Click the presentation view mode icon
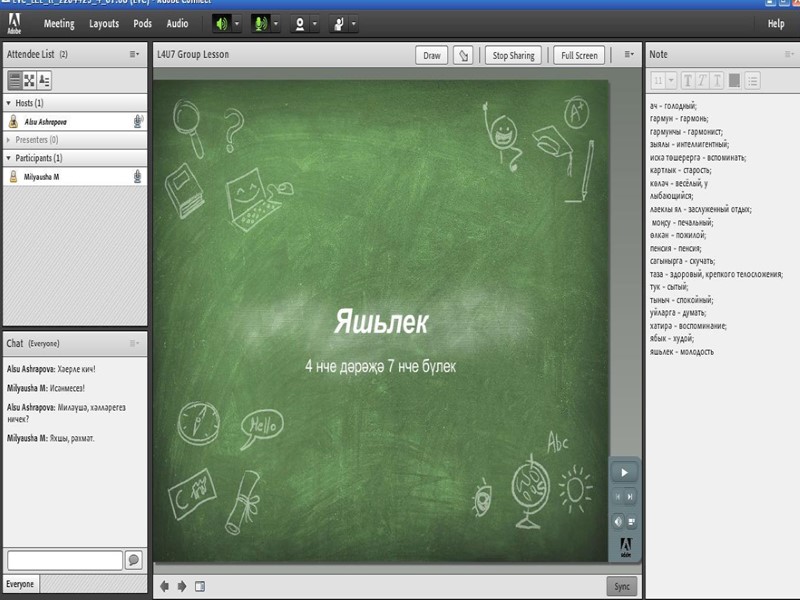Viewport: 800px width, 600px height. 631,521
